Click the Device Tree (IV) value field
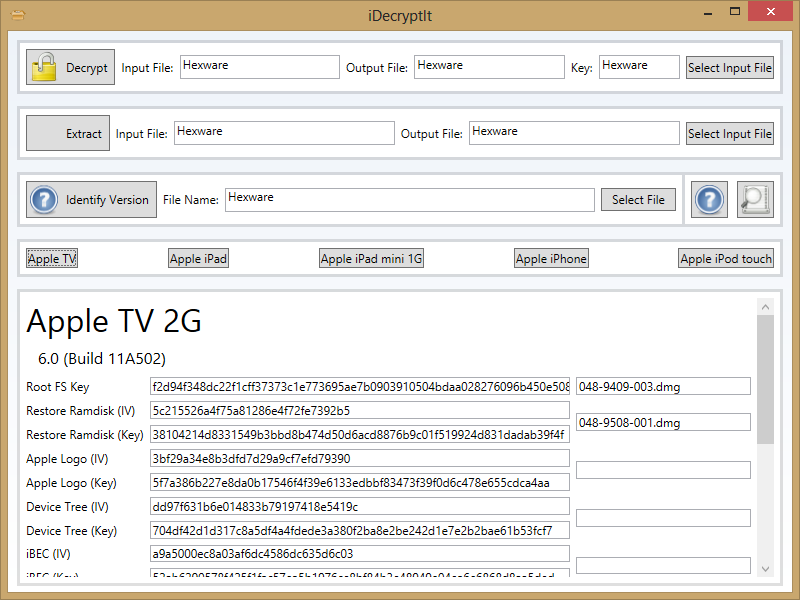 [x=360, y=507]
